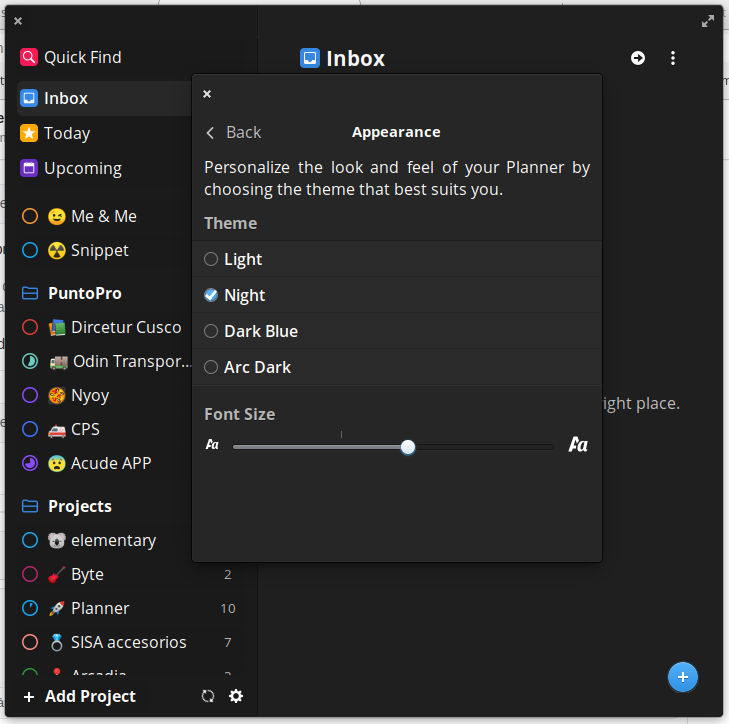Click the Byte count 2

coord(228,575)
